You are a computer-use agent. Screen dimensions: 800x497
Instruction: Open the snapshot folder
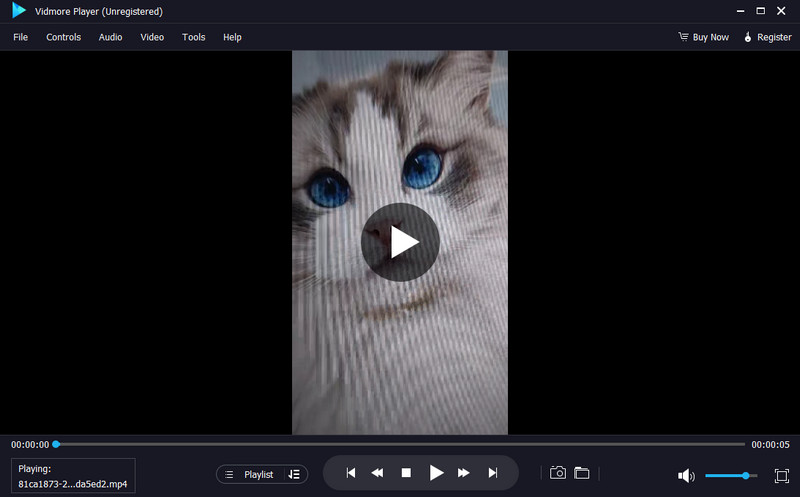tap(581, 473)
